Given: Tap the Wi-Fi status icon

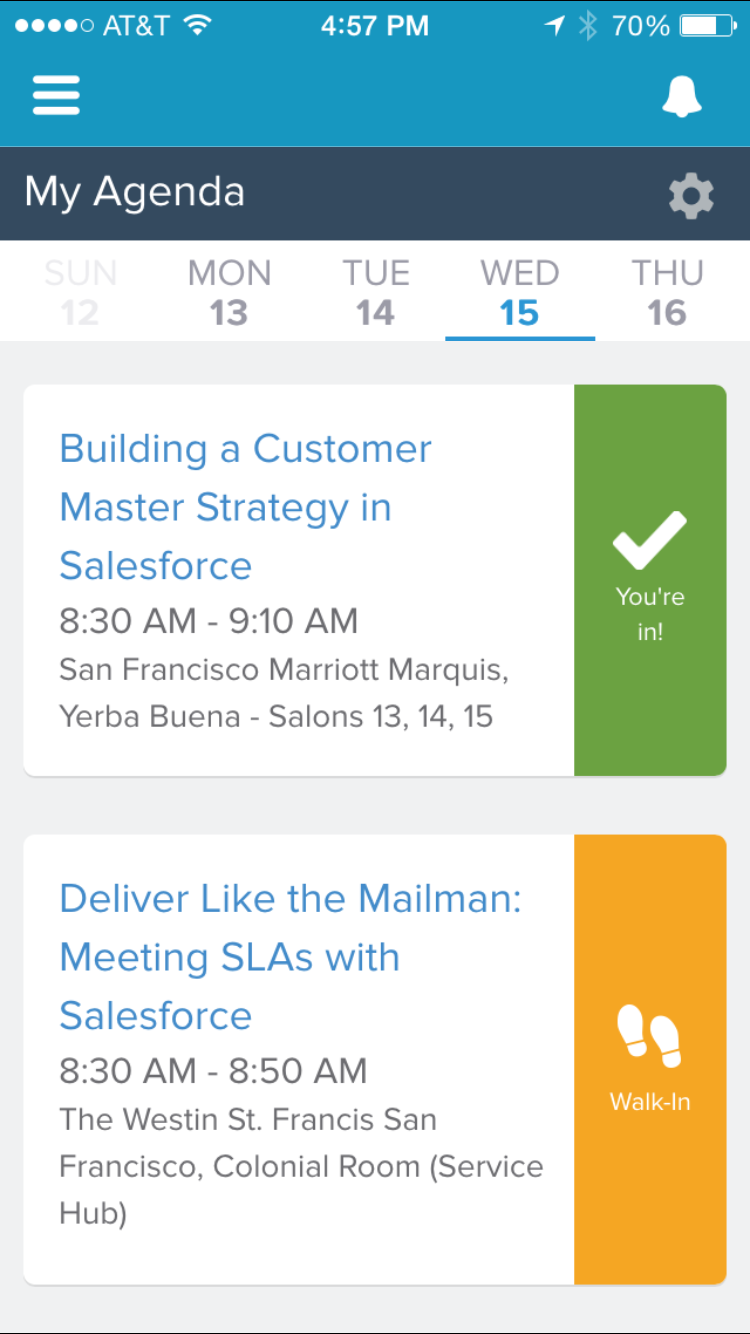Looking at the screenshot, I should tap(198, 26).
